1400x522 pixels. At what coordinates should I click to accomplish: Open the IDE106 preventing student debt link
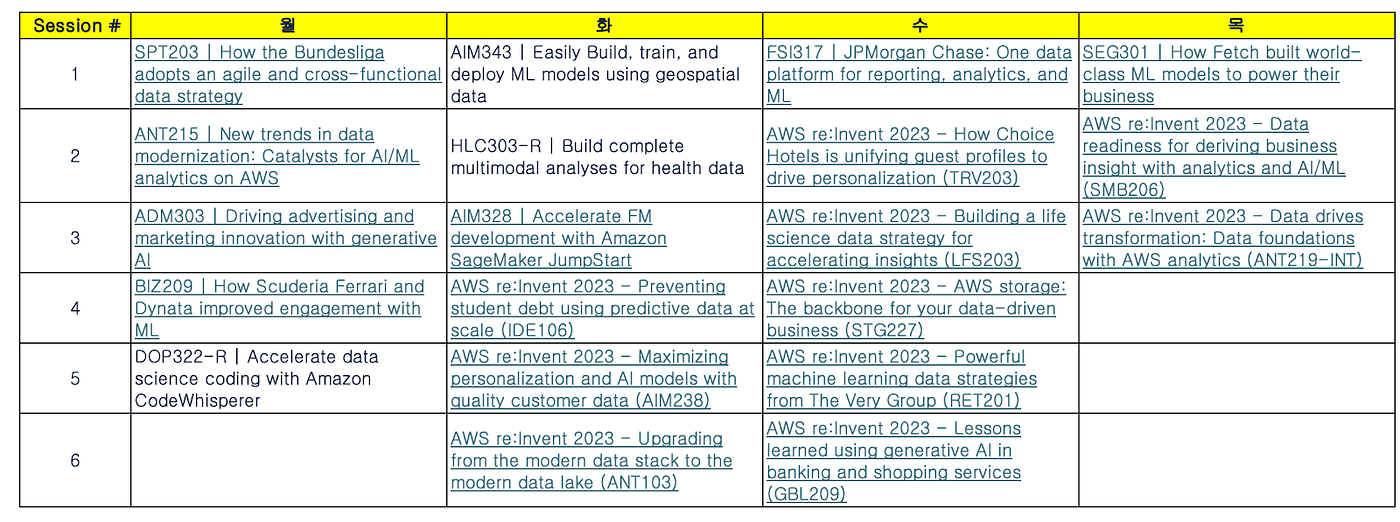tap(603, 308)
